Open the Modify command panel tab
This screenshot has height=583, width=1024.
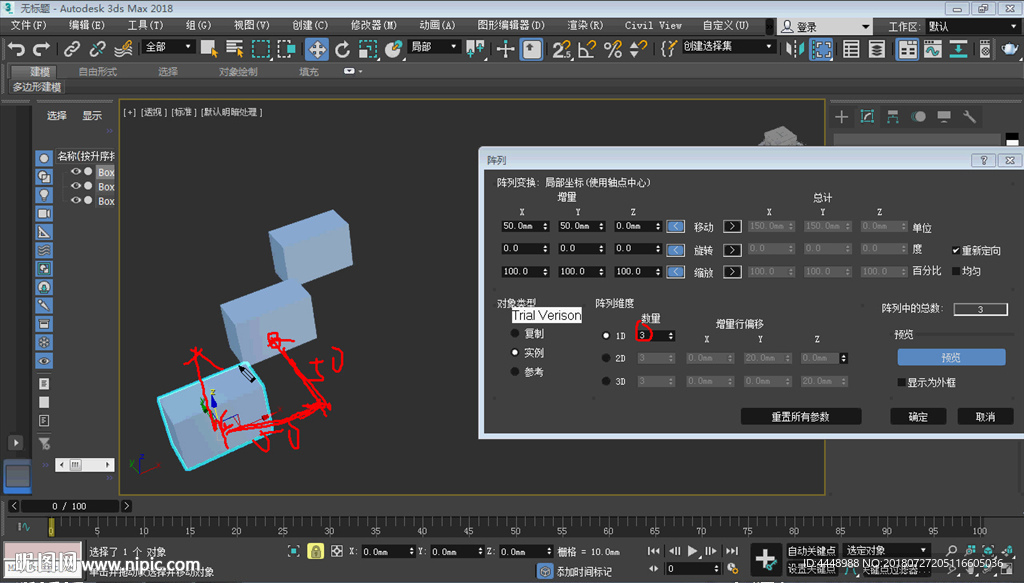(x=867, y=117)
